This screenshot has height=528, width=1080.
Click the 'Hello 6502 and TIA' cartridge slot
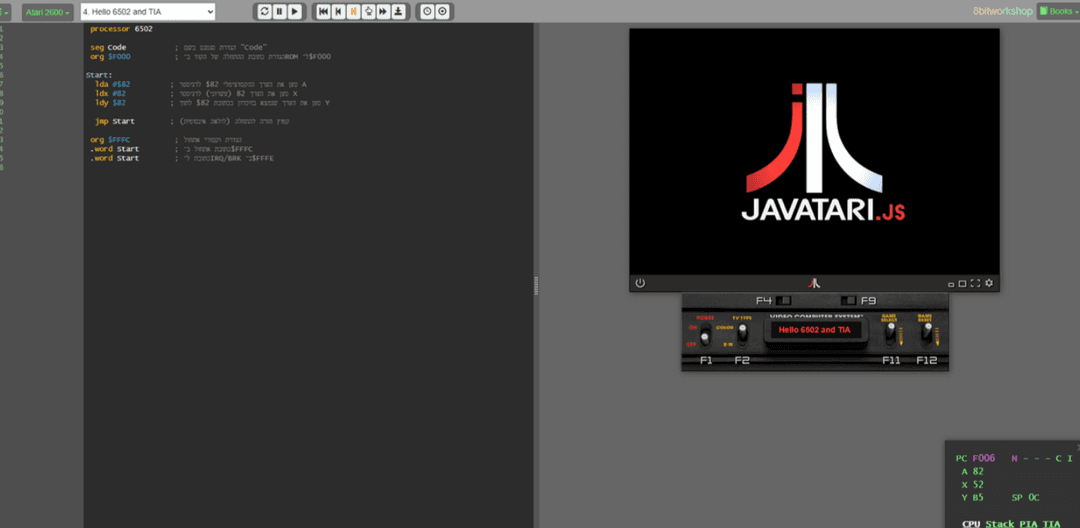[815, 330]
